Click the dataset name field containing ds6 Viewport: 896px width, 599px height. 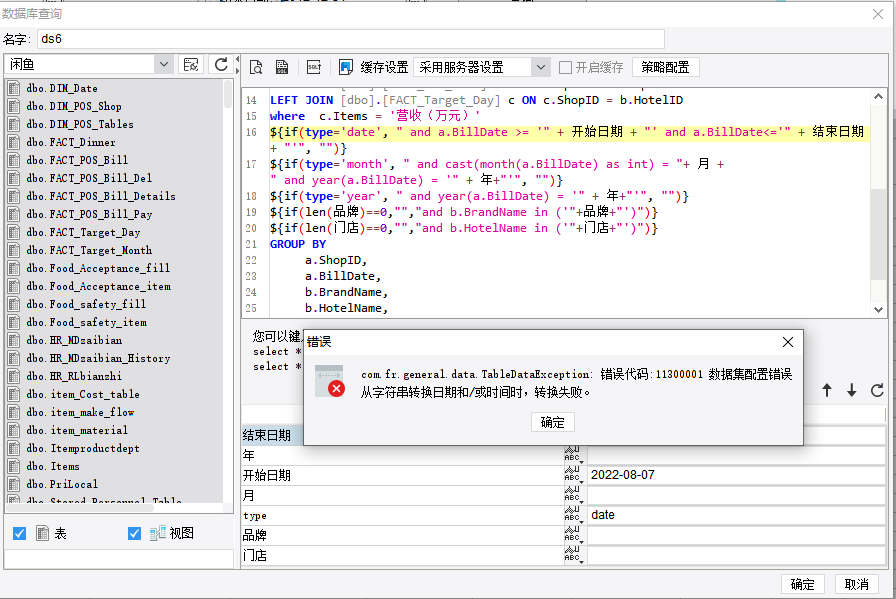point(460,40)
